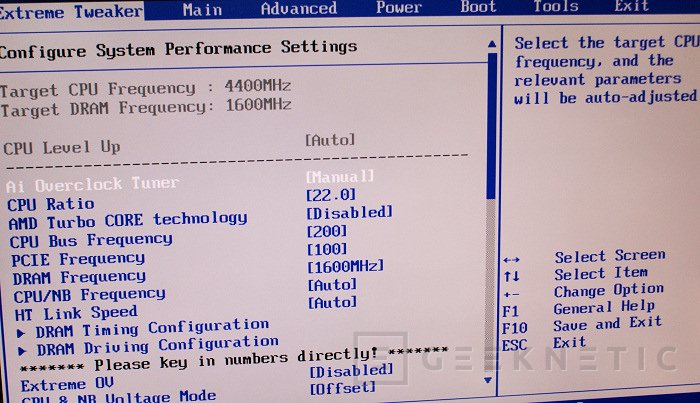Select PCIE Frequency value 100
The height and width of the screenshot is (403, 700).
coord(327,249)
